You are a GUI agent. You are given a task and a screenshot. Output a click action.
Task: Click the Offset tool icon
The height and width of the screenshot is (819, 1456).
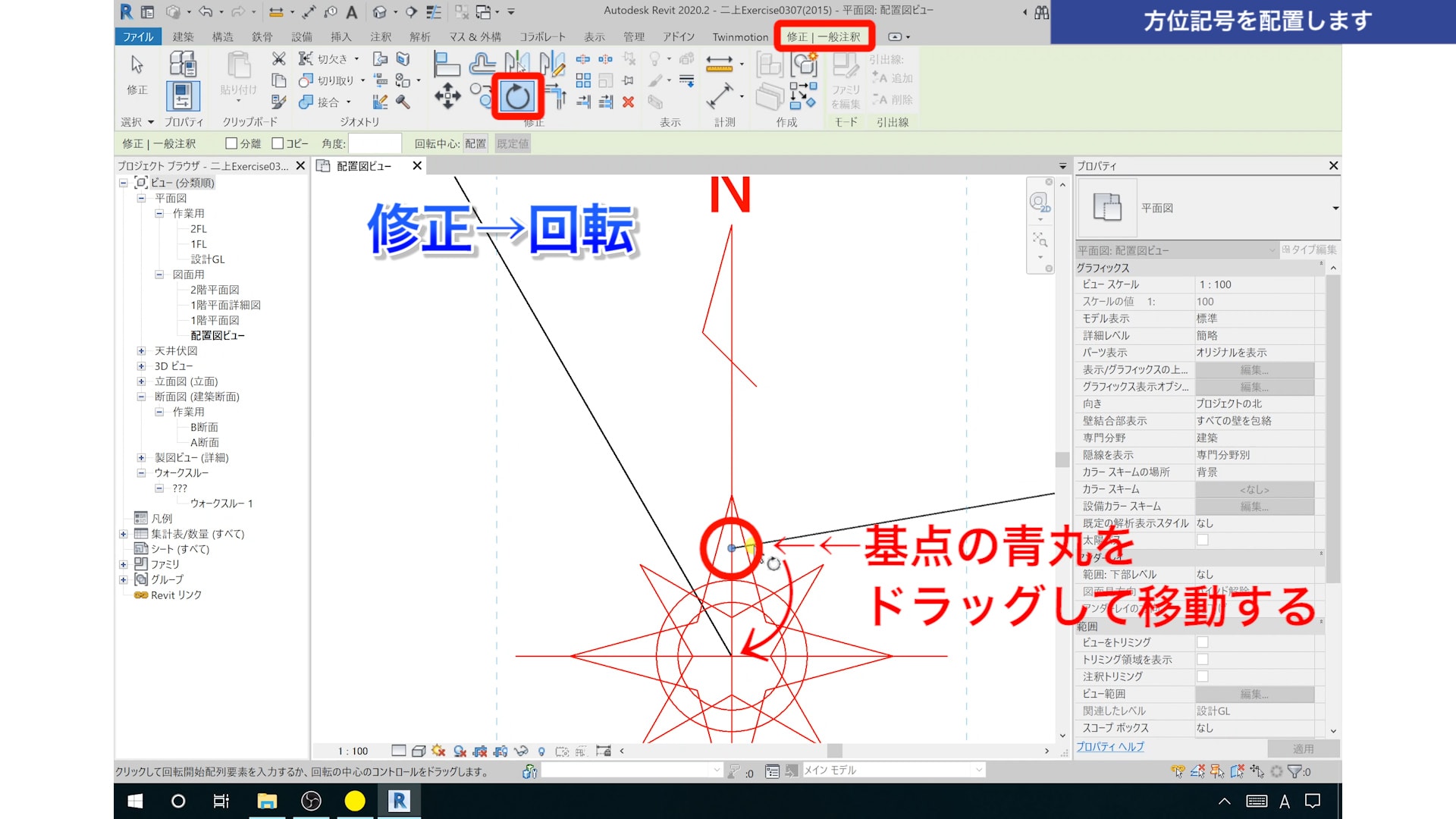[482, 64]
